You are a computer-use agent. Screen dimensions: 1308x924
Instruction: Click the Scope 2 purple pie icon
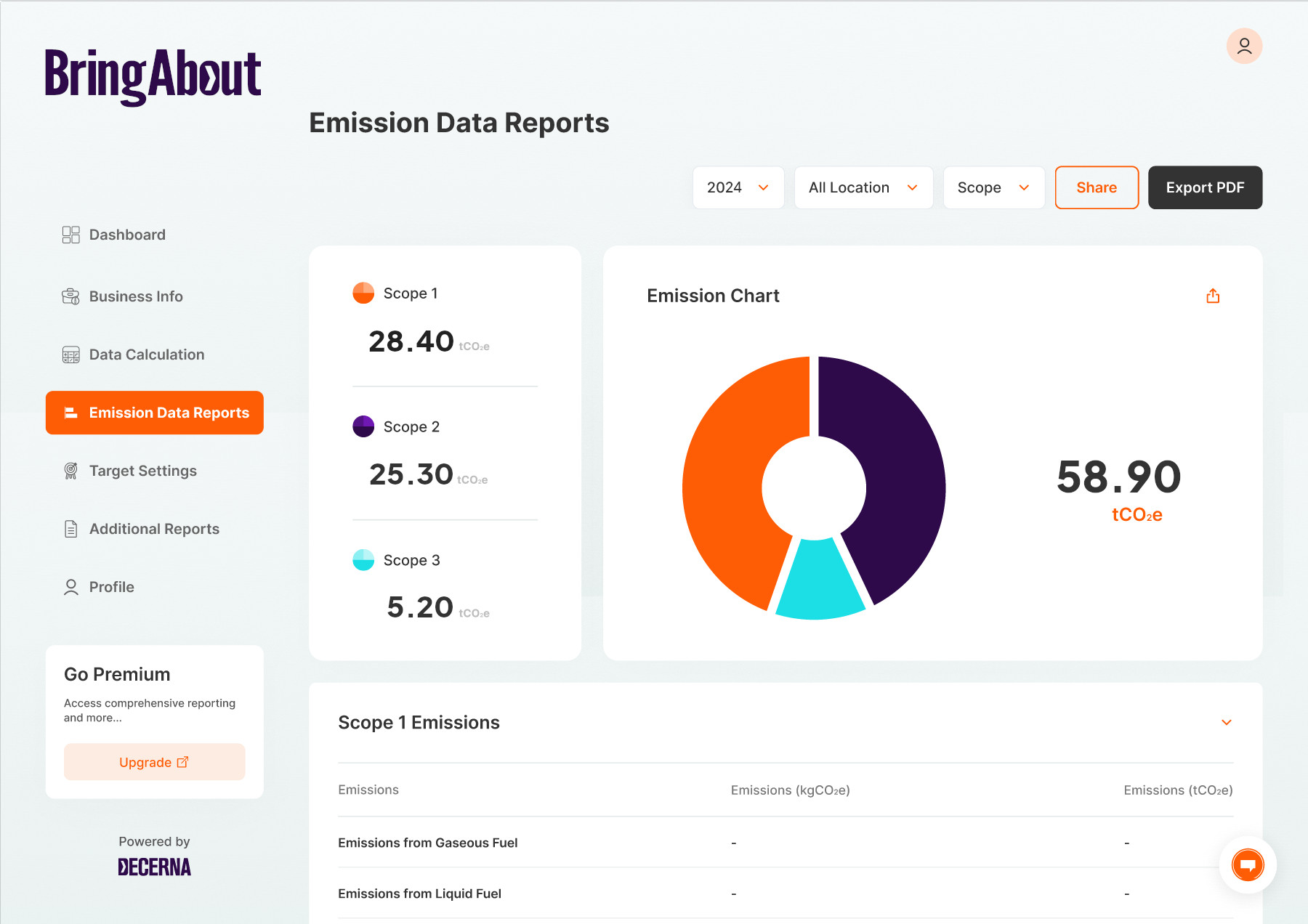(x=363, y=426)
